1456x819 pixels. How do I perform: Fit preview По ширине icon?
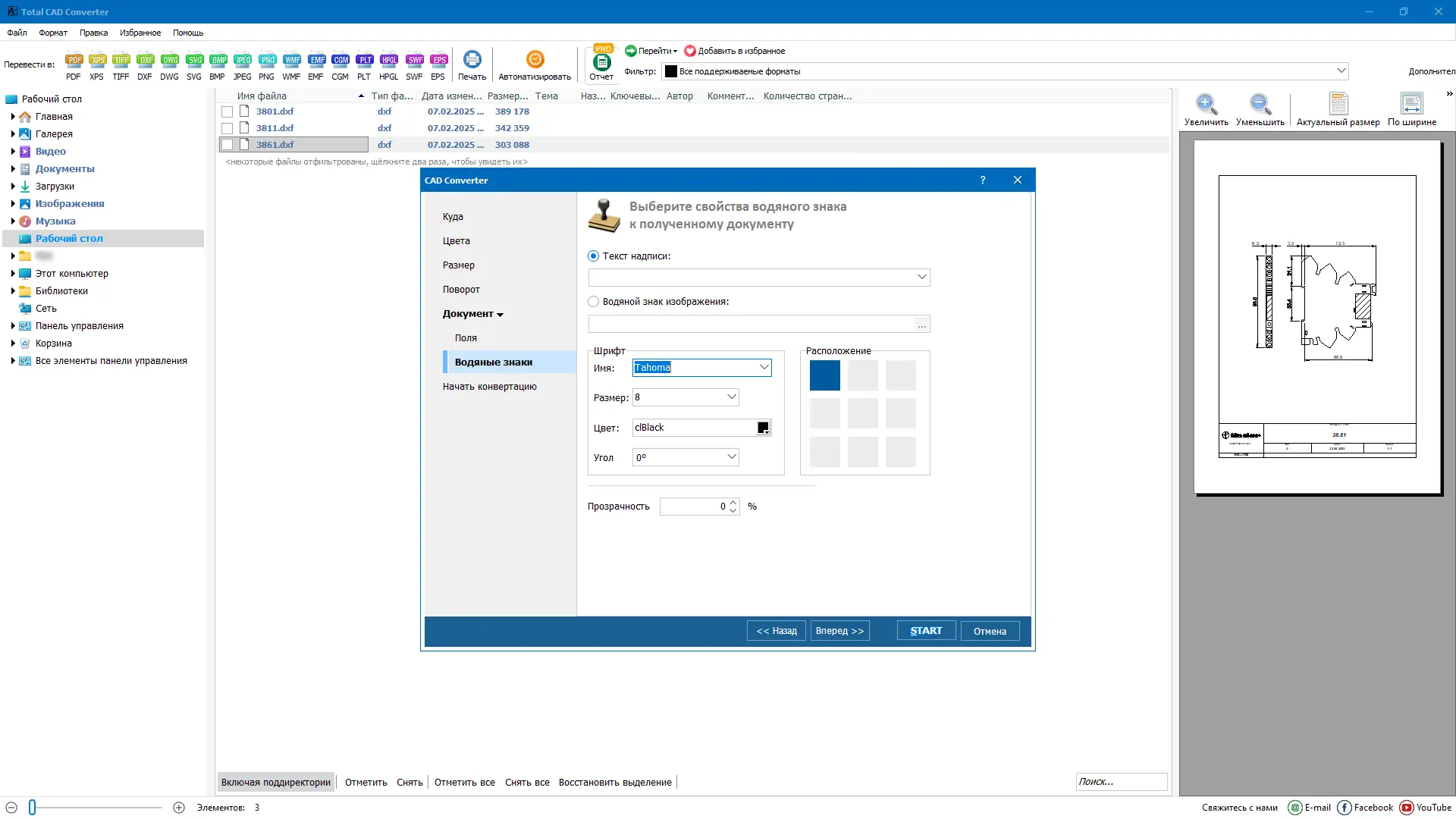pyautogui.click(x=1411, y=104)
